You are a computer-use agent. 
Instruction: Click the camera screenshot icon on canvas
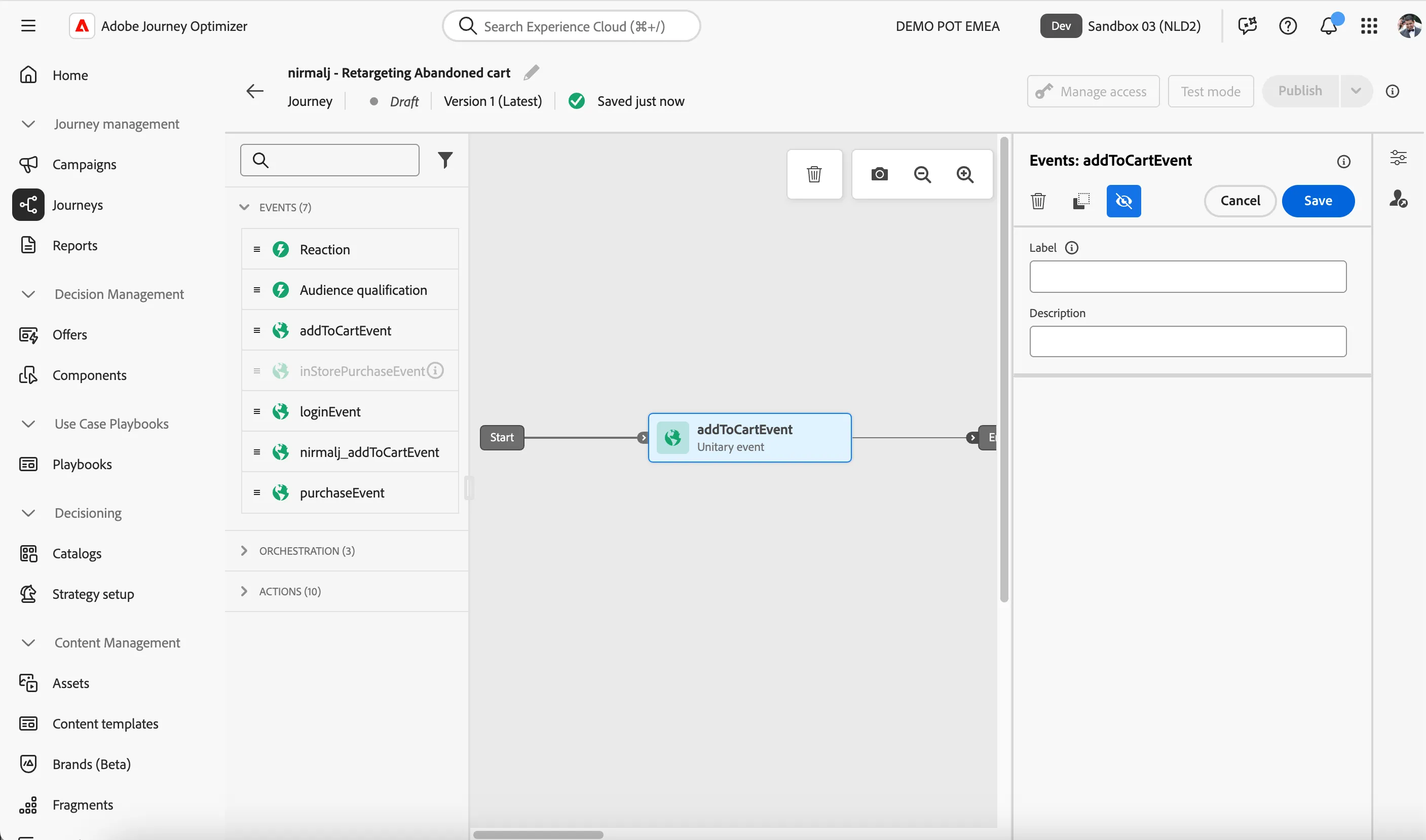tap(879, 174)
